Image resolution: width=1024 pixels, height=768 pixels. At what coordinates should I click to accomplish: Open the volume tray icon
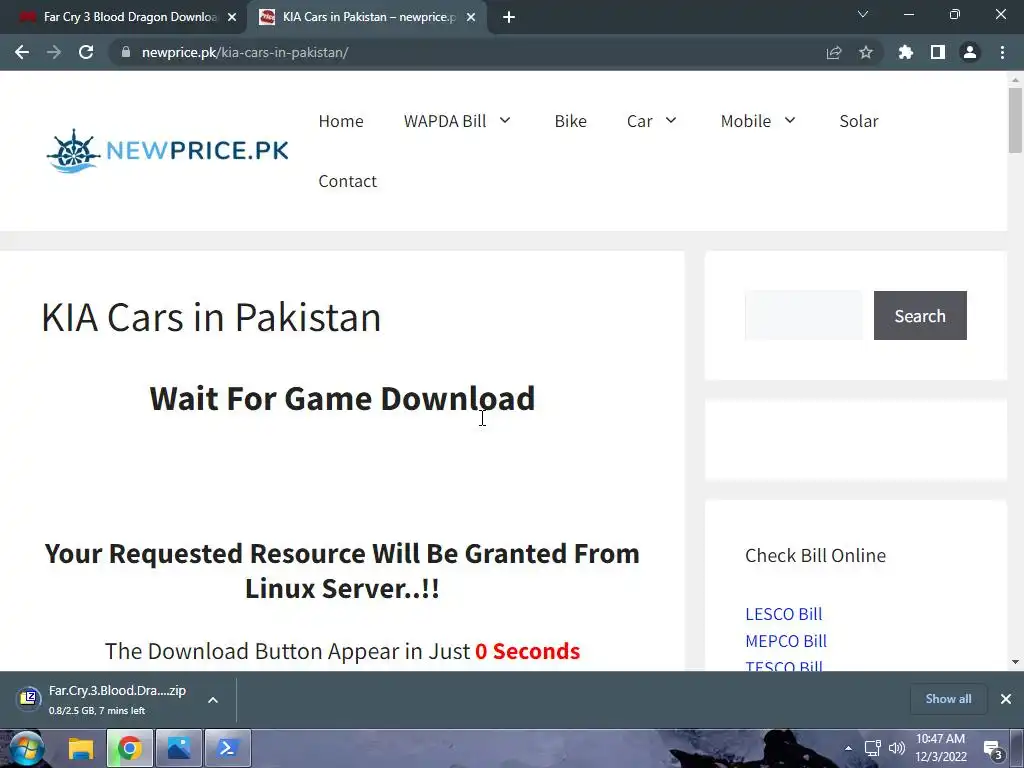click(897, 748)
